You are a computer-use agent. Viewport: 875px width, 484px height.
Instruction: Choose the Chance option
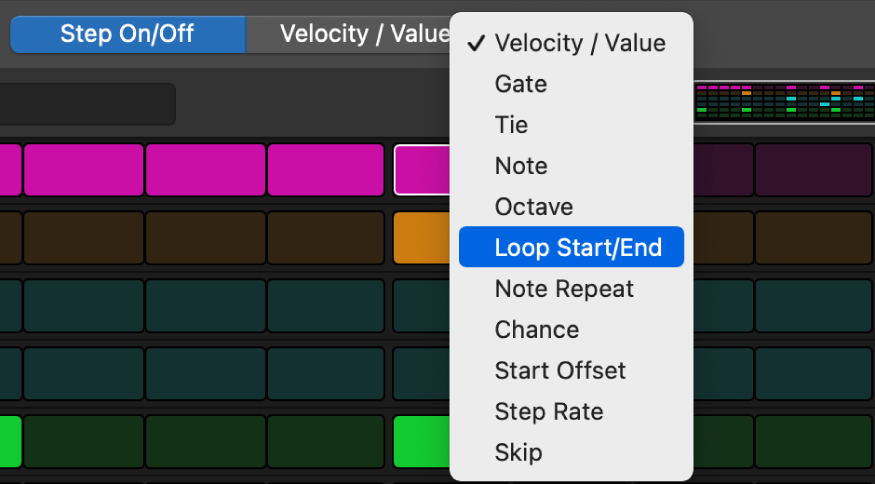point(536,330)
